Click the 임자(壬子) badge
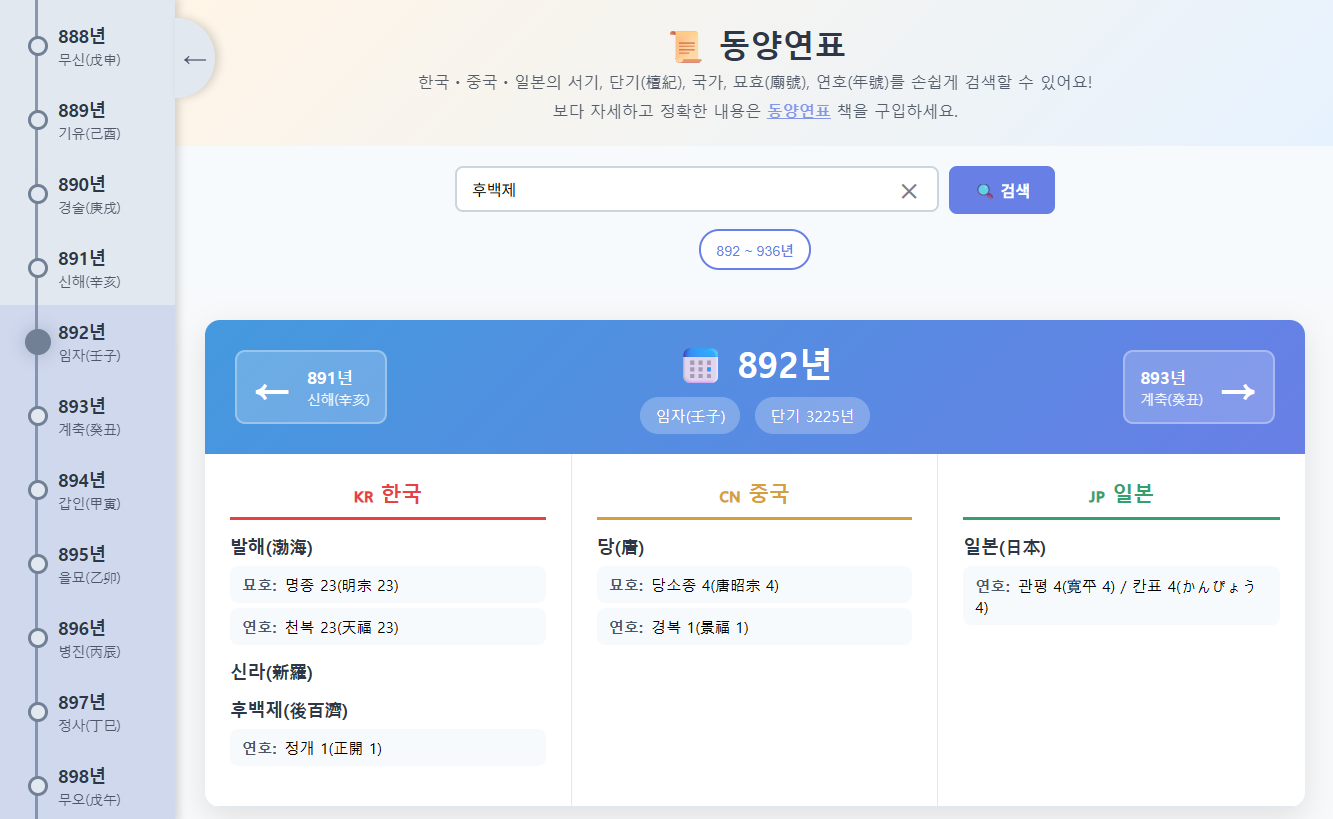The height and width of the screenshot is (819, 1333). coord(690,416)
